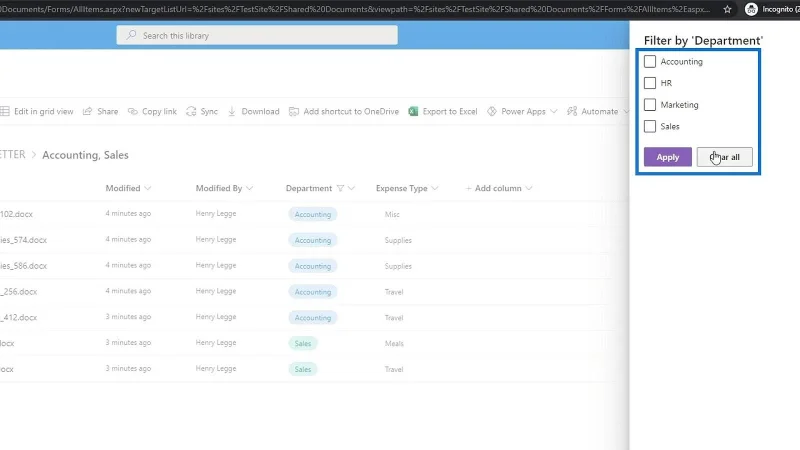Click the Accounting tag in the _412.docx row
This screenshot has width=800, height=450.
(x=313, y=317)
